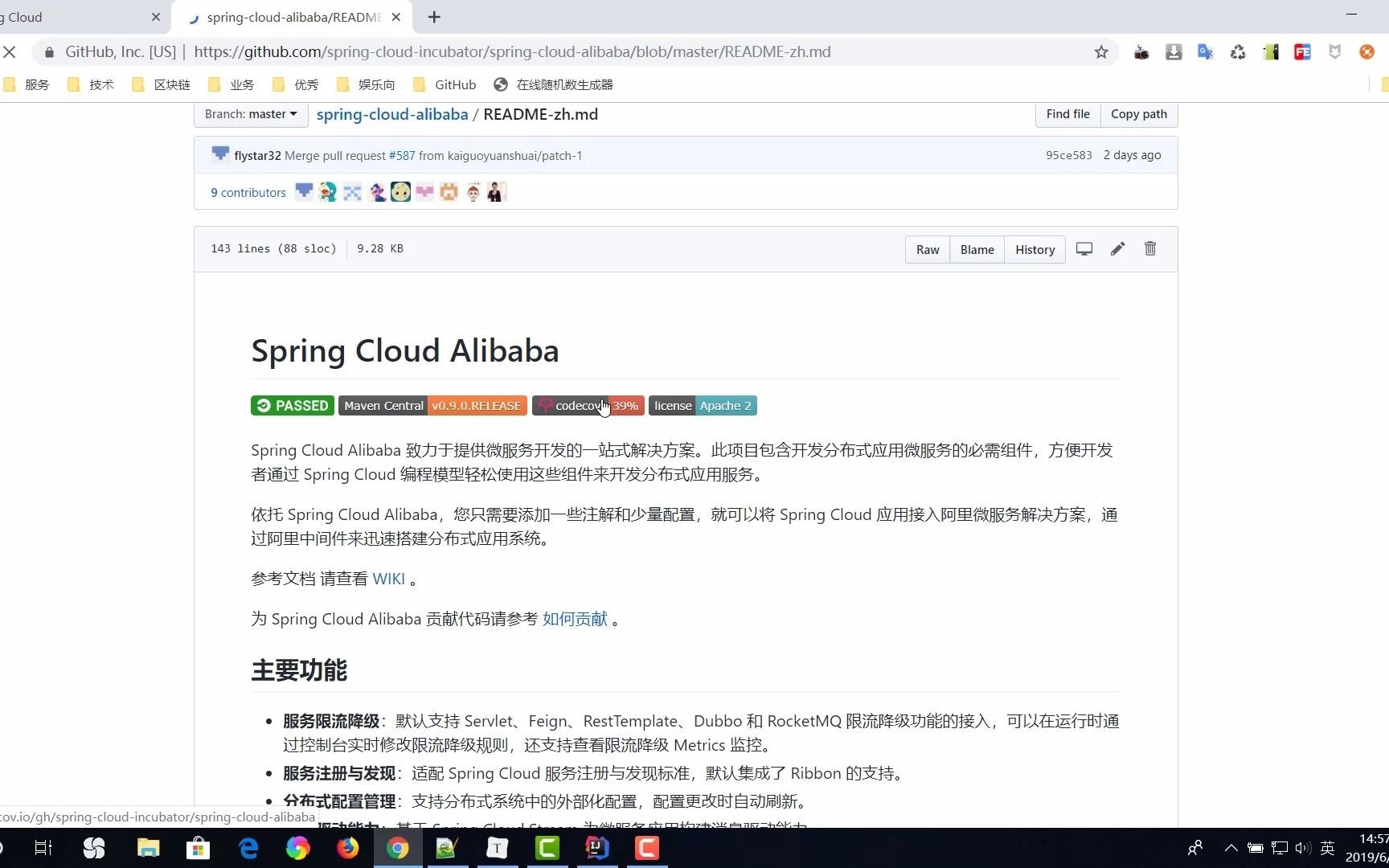Click the orange circular extension icon
Screen dimensions: 1389x868
point(1366,52)
